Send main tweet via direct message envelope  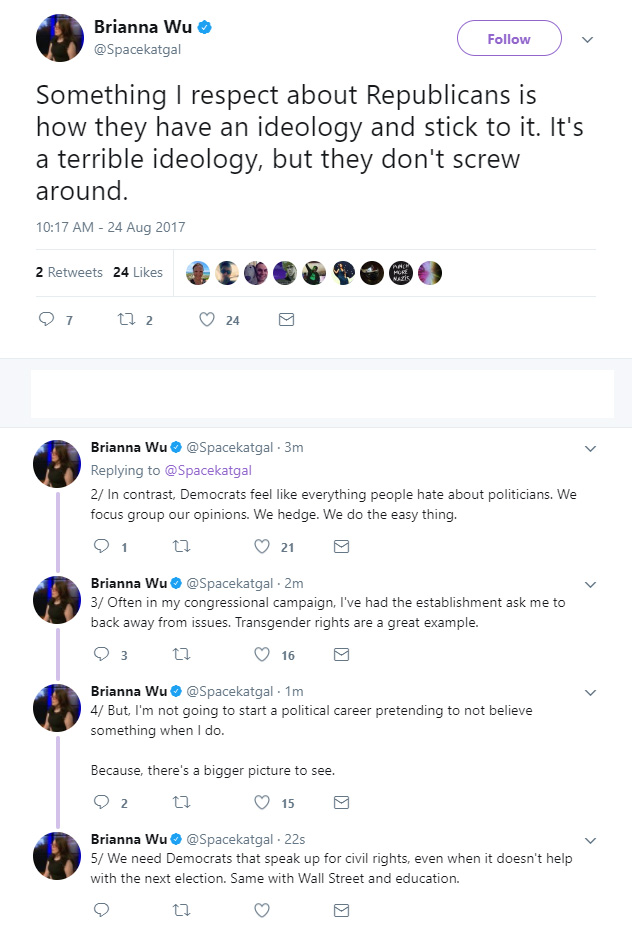pyautogui.click(x=286, y=319)
